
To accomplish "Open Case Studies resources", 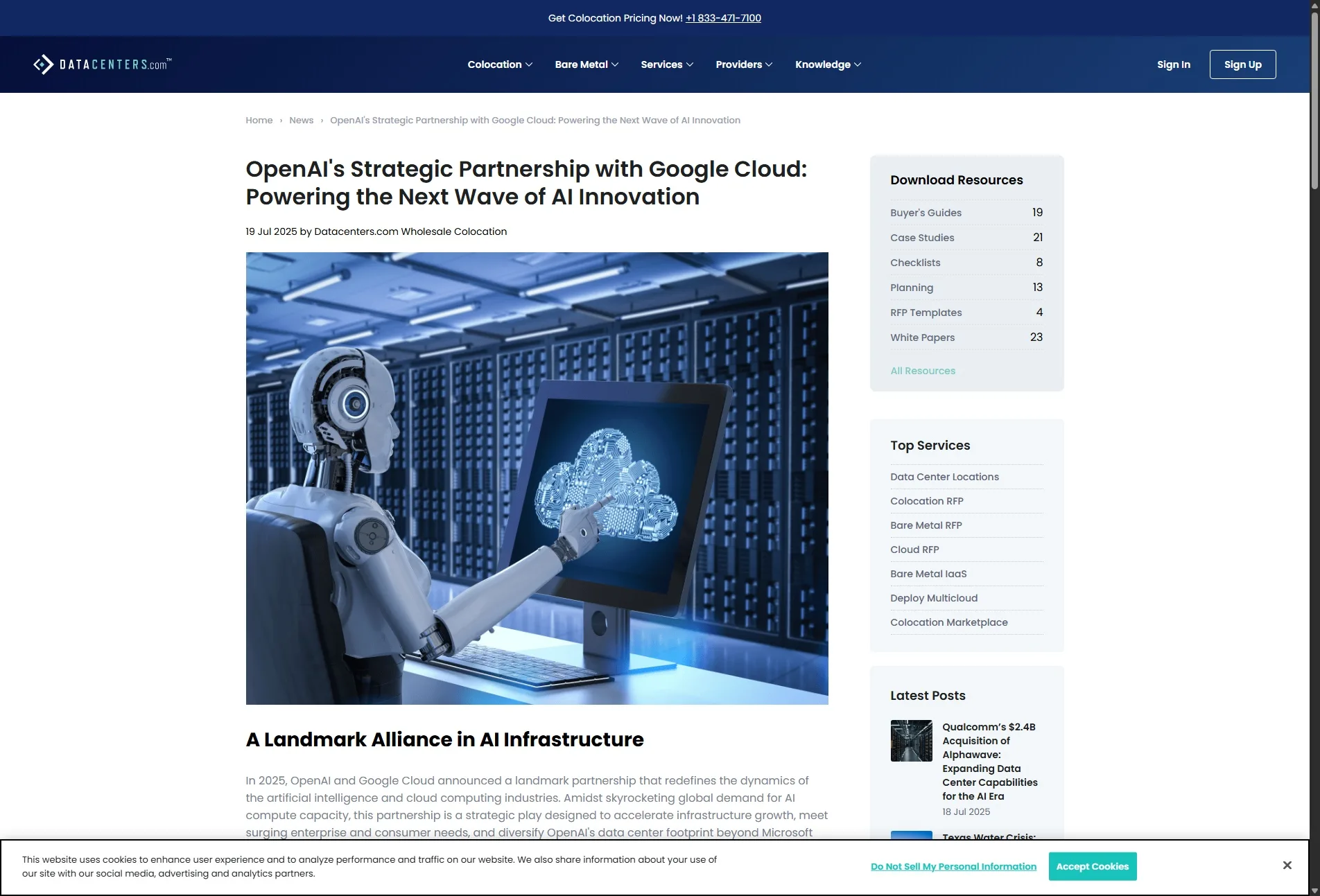I will [x=922, y=238].
